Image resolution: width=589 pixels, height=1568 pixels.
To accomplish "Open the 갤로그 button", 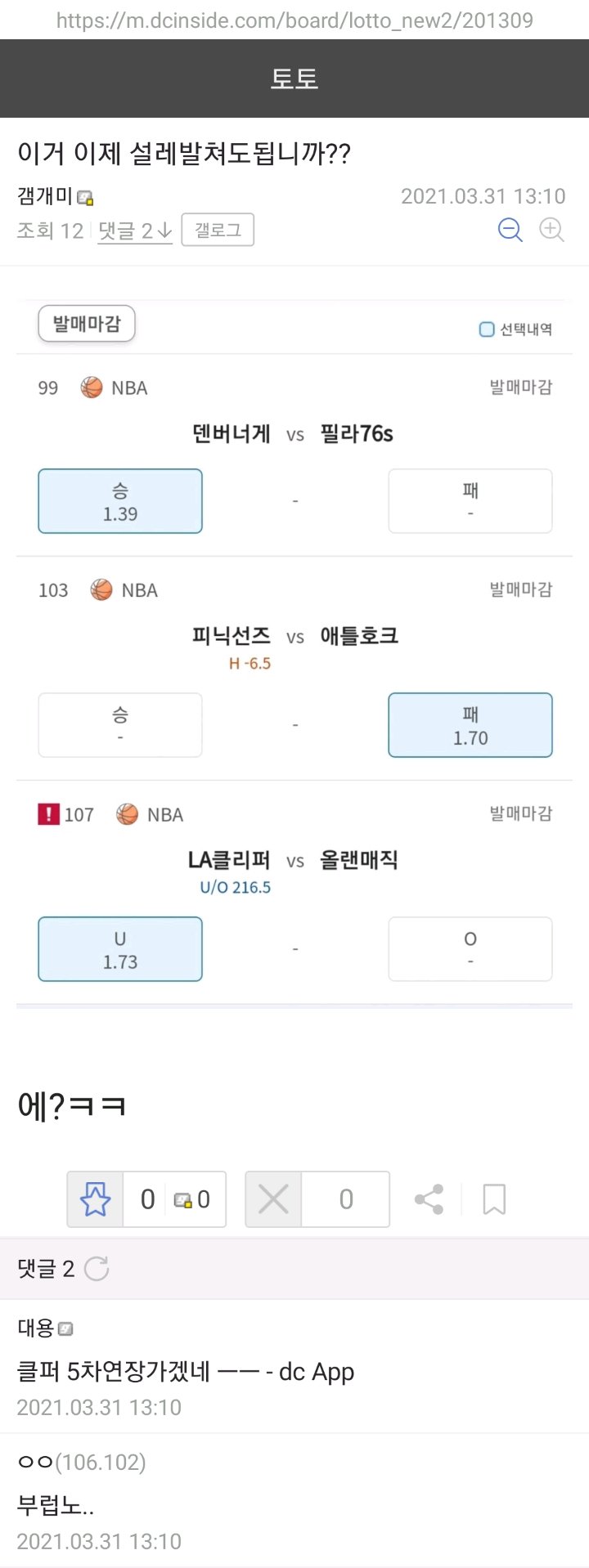I will pyautogui.click(x=218, y=230).
